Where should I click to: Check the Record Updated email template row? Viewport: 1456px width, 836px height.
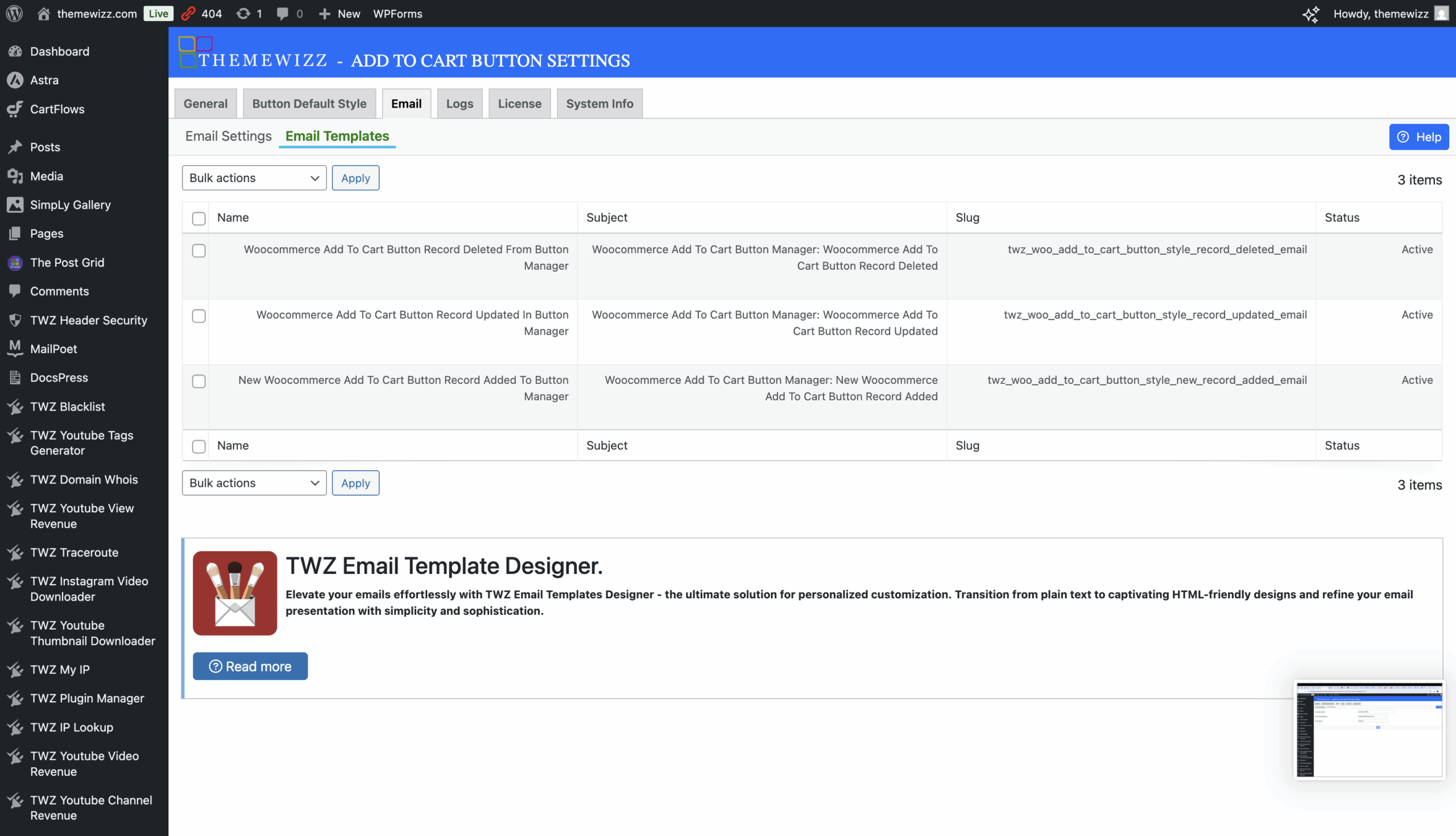[x=198, y=316]
